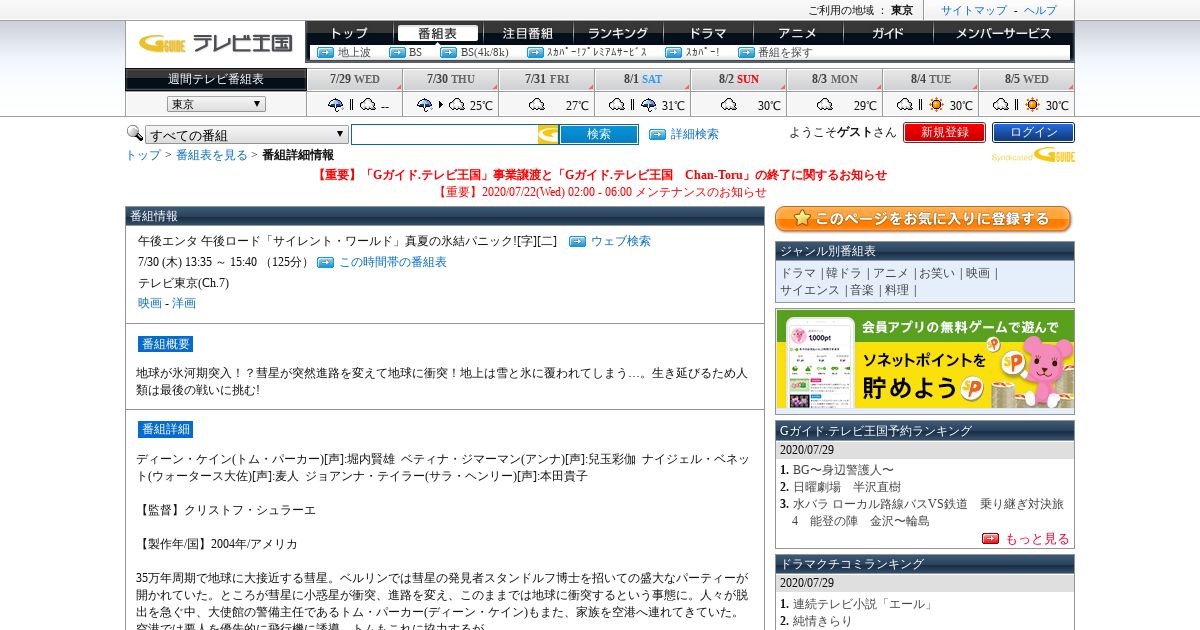
Task: Open the ガイド navigation tab
Action: coord(888,33)
